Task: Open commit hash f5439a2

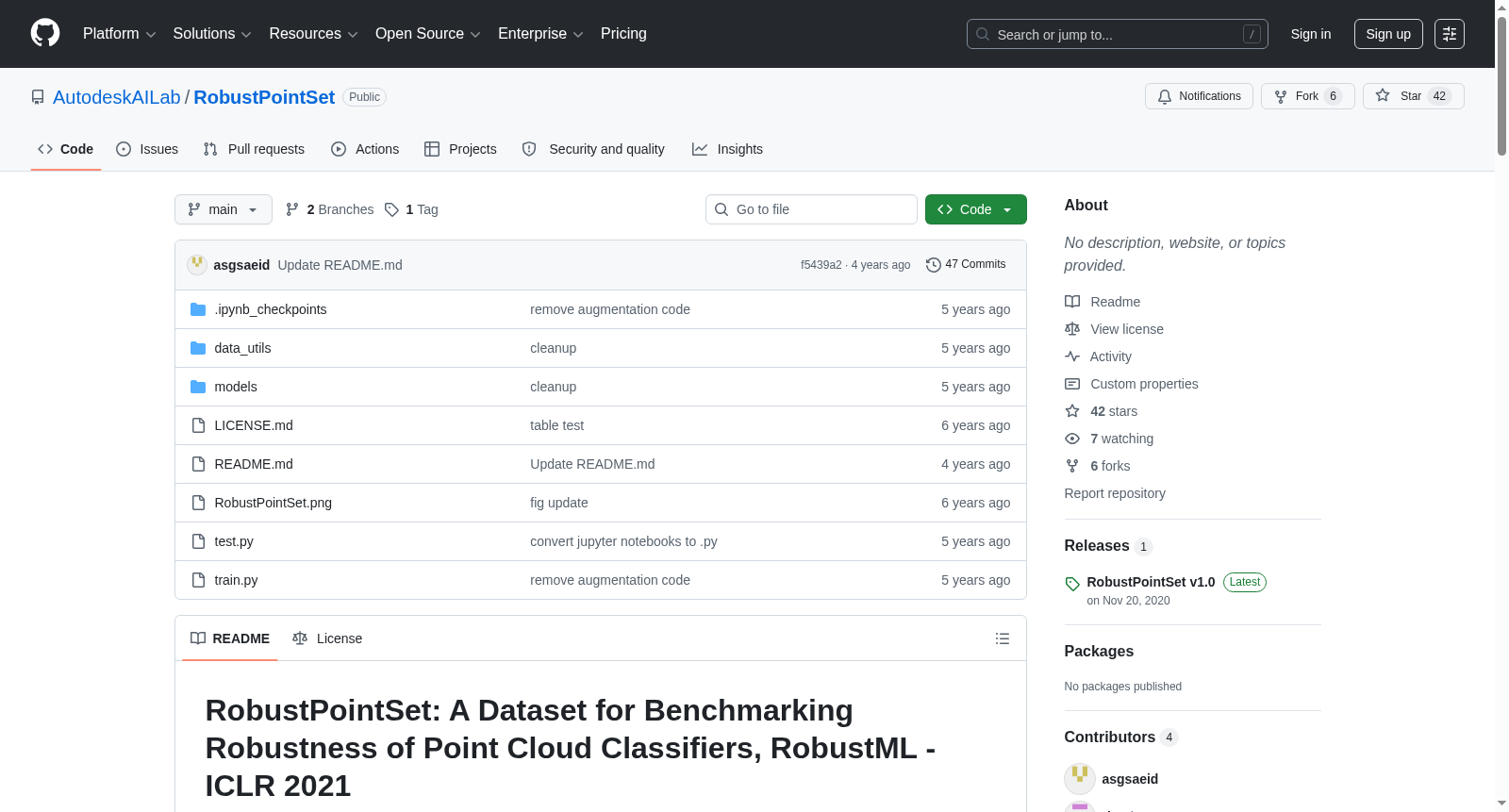Action: pyautogui.click(x=821, y=265)
